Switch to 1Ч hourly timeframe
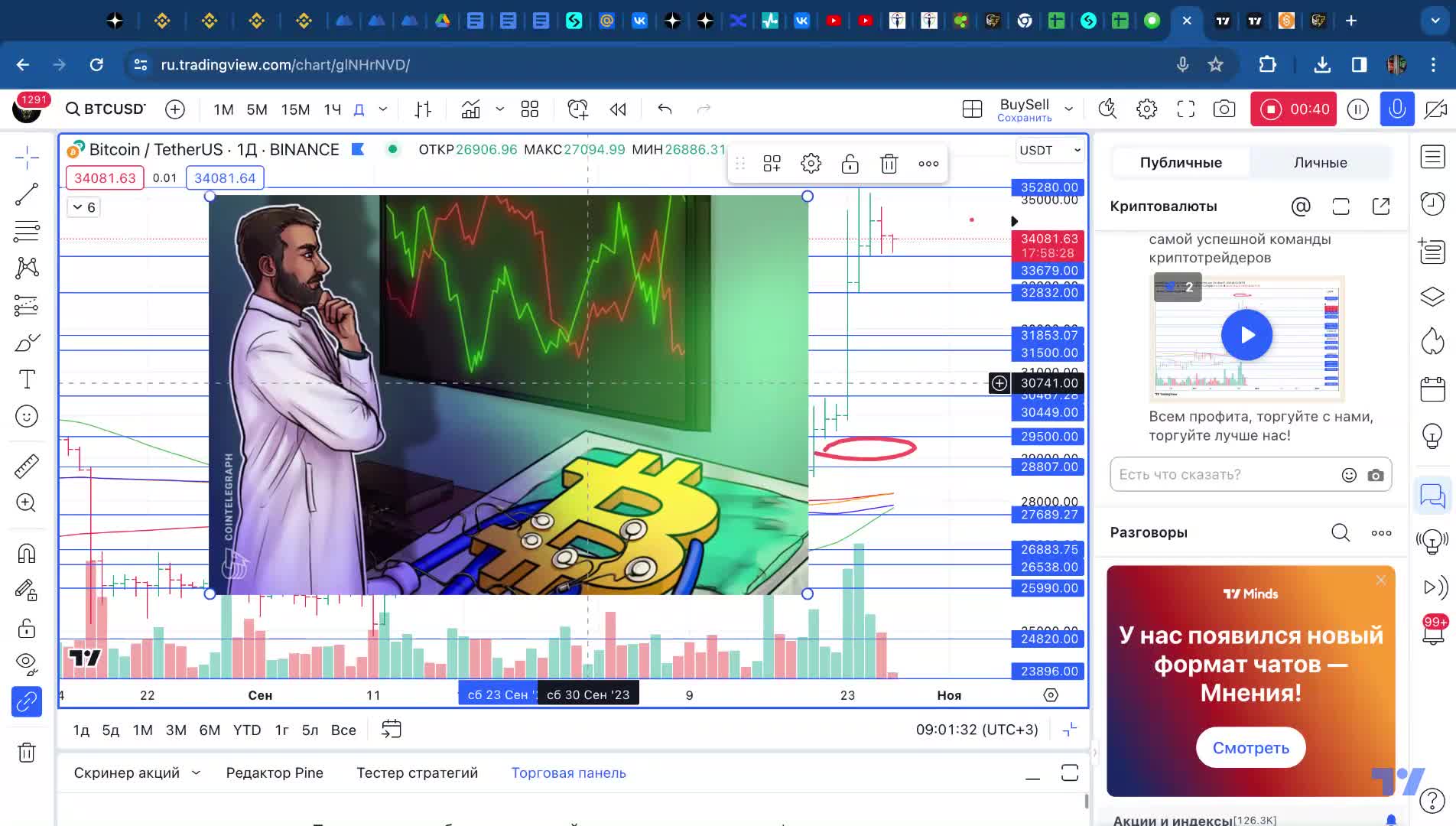This screenshot has width=1456, height=826. point(332,109)
